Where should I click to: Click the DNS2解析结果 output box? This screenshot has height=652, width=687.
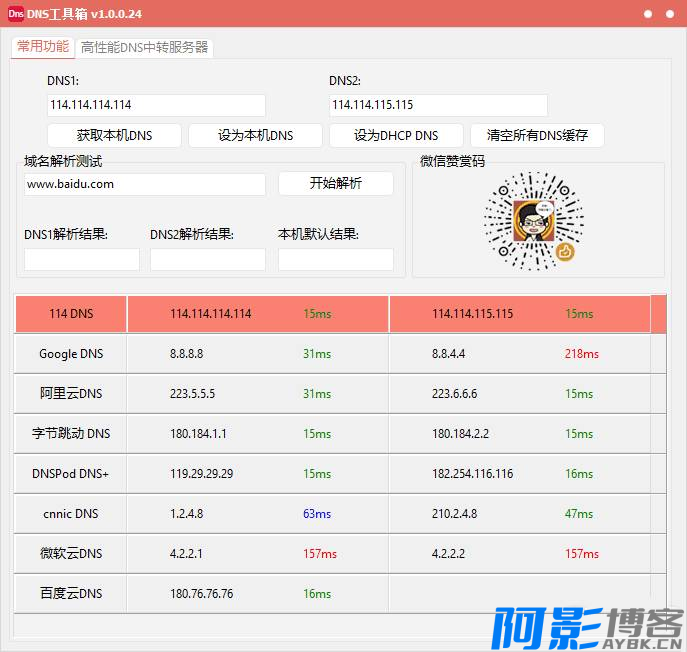click(x=208, y=259)
